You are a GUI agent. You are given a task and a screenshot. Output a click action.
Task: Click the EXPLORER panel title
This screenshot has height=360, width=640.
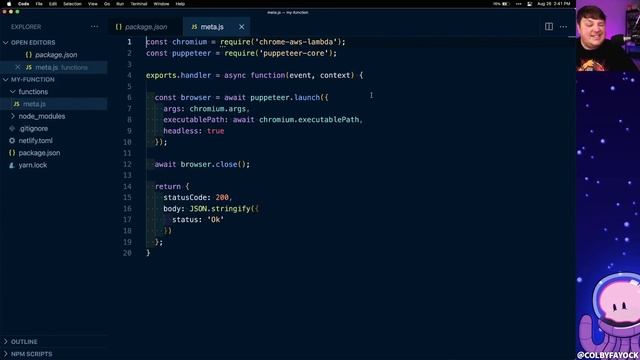coord(26,27)
